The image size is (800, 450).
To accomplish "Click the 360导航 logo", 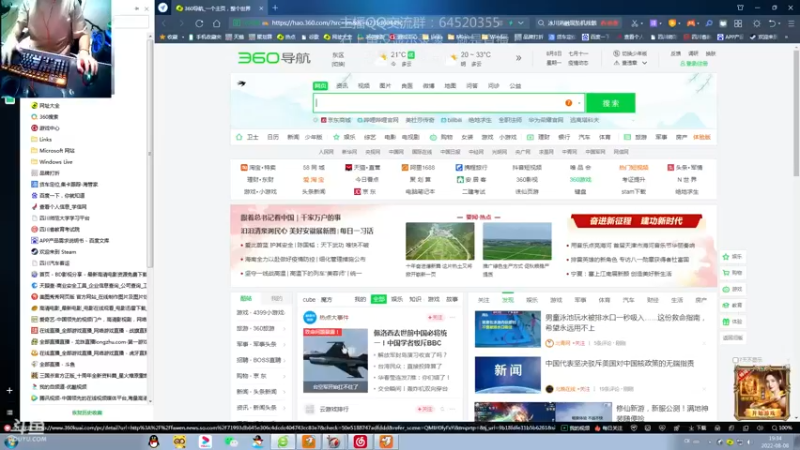I will [x=274, y=58].
